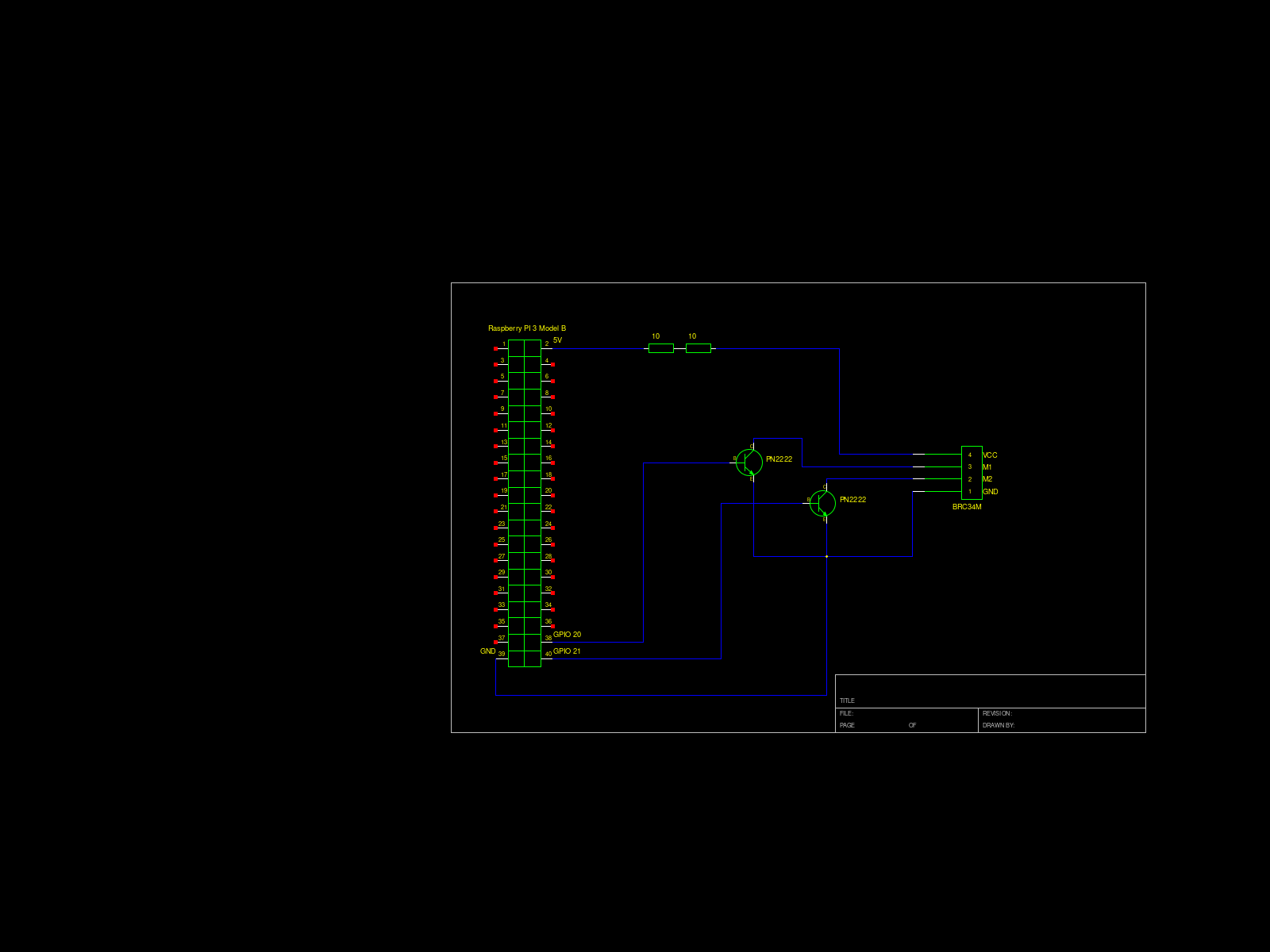Screen dimensions: 1270x952
Task: Click the BRC34M part name label
Action: [x=967, y=507]
